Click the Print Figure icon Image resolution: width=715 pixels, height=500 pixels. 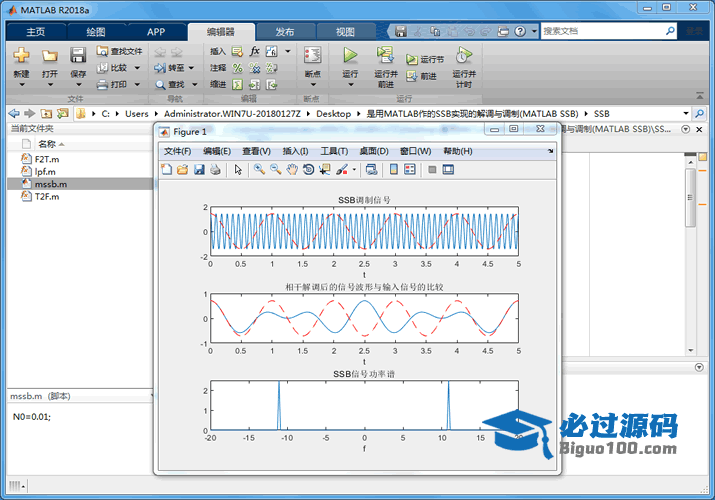coord(215,170)
